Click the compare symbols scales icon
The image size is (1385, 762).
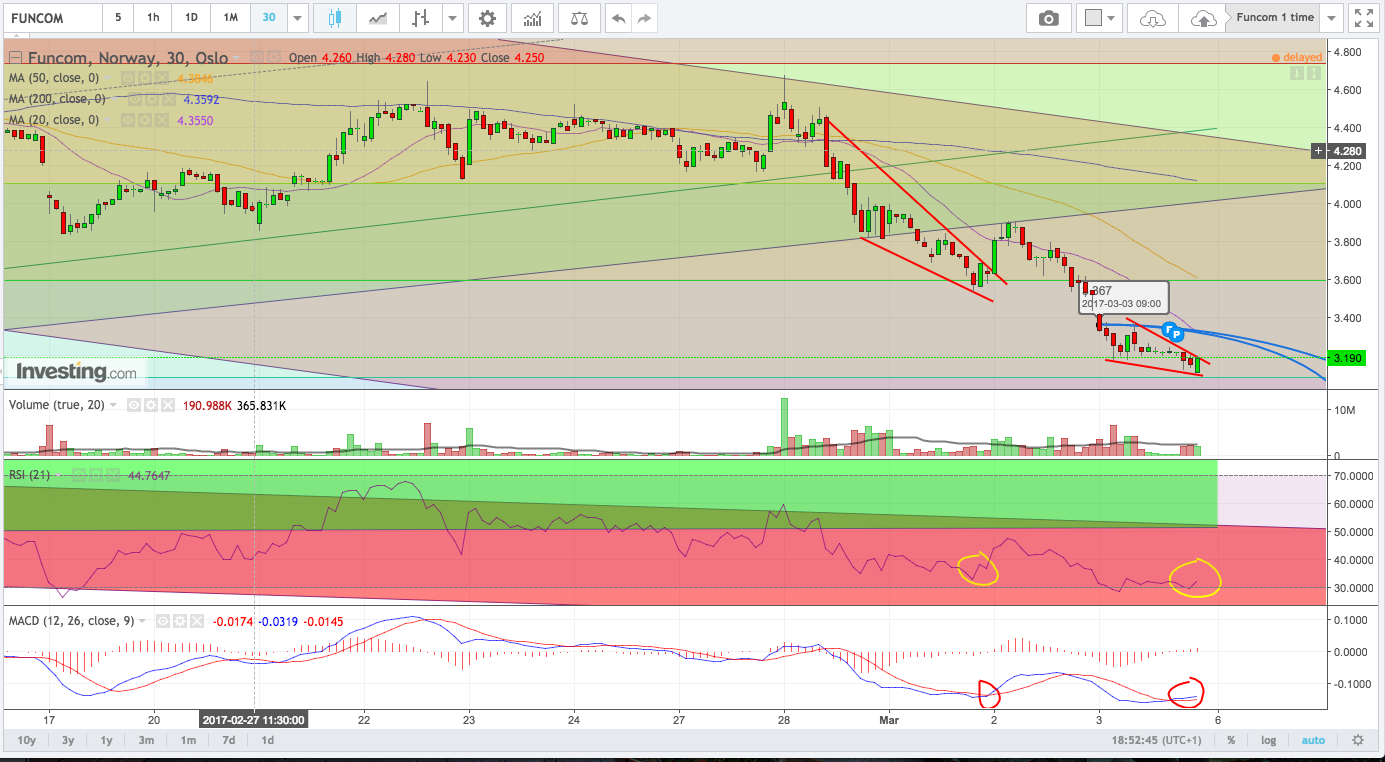(x=579, y=18)
